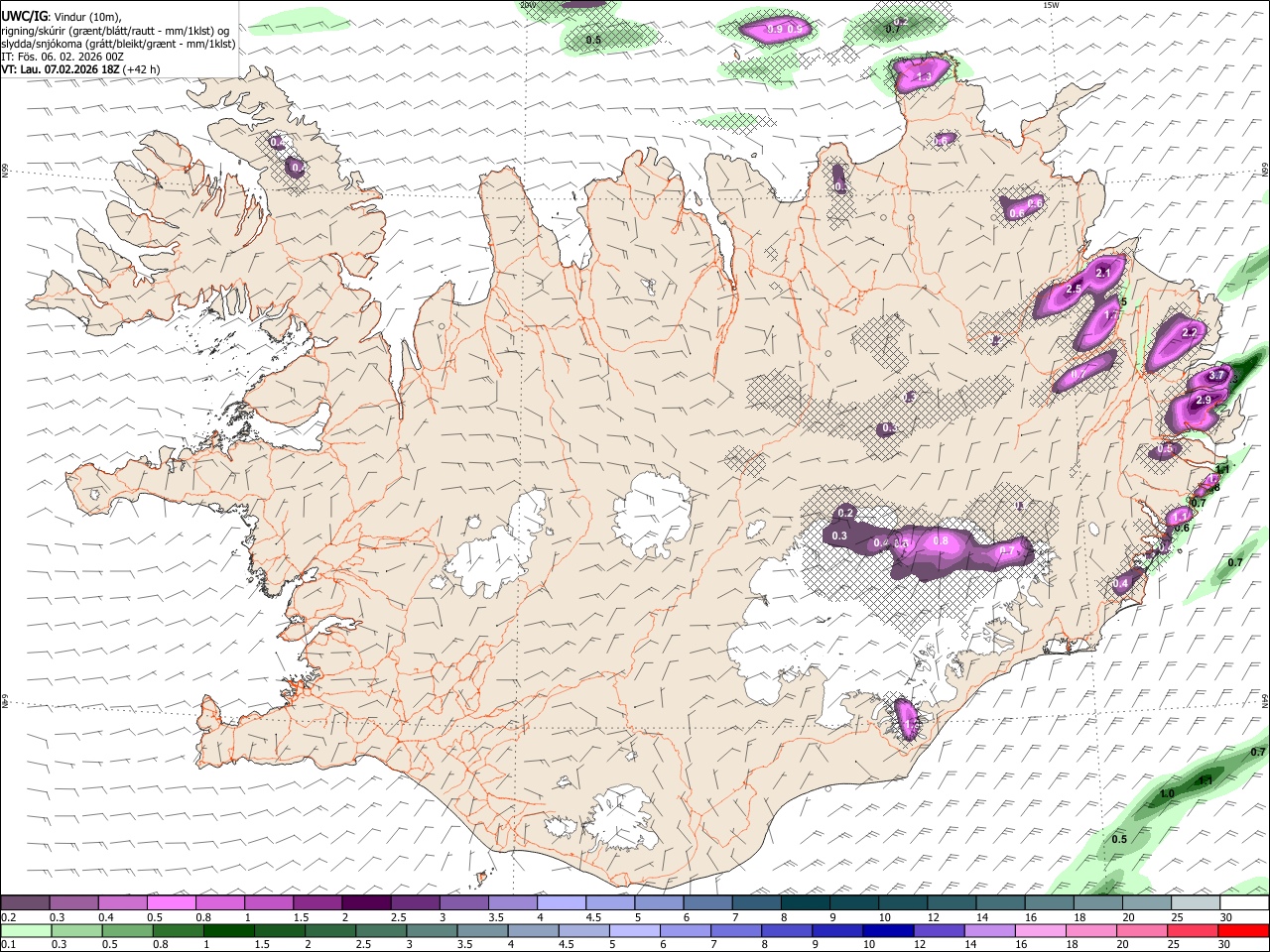Click the '2.2' snowfall value near the east coast
The width and height of the screenshot is (1270, 952).
[x=1191, y=331]
